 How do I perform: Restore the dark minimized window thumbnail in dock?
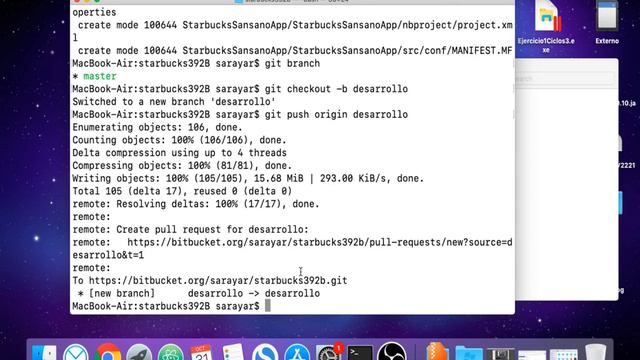(x=500, y=354)
